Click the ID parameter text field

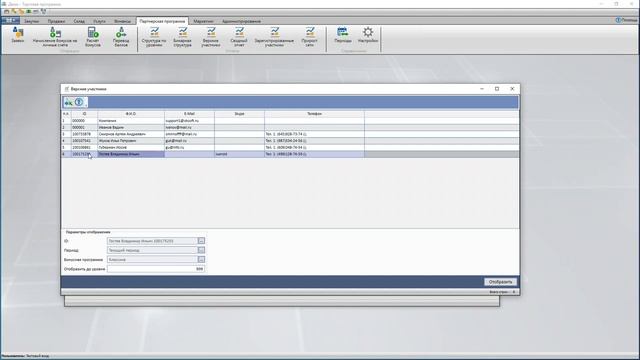(153, 241)
